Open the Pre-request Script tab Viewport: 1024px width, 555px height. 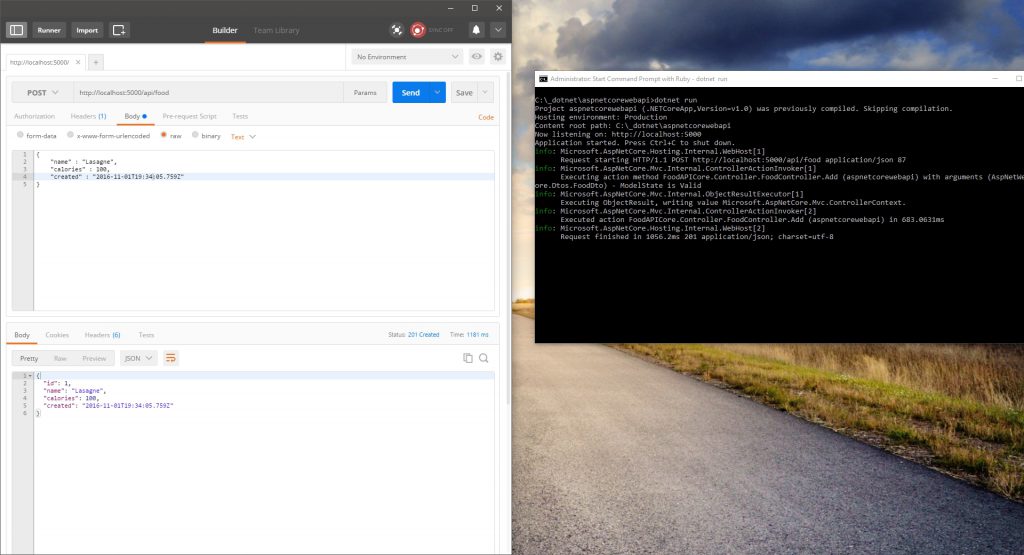(189, 116)
